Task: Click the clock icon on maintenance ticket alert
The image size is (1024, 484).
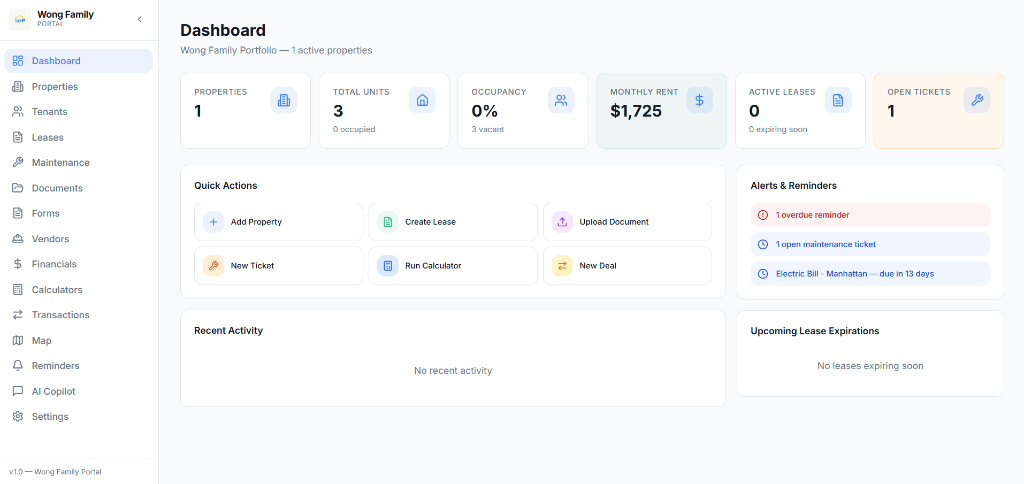Action: pos(763,244)
